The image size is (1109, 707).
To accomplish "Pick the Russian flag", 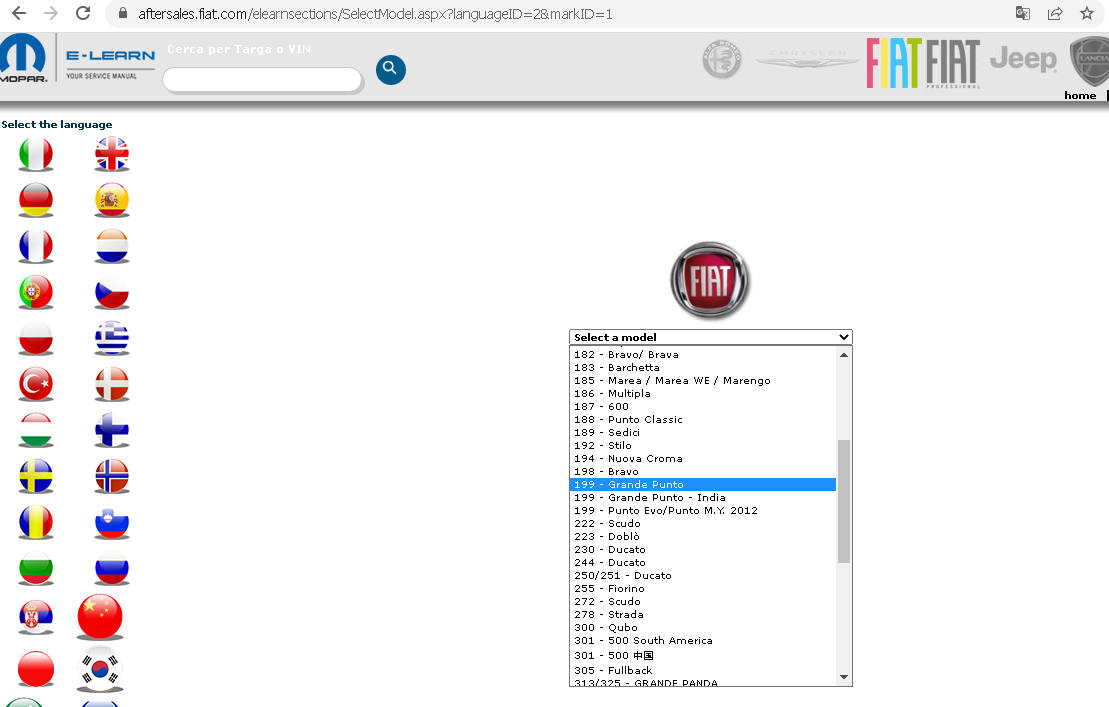I will [x=112, y=568].
